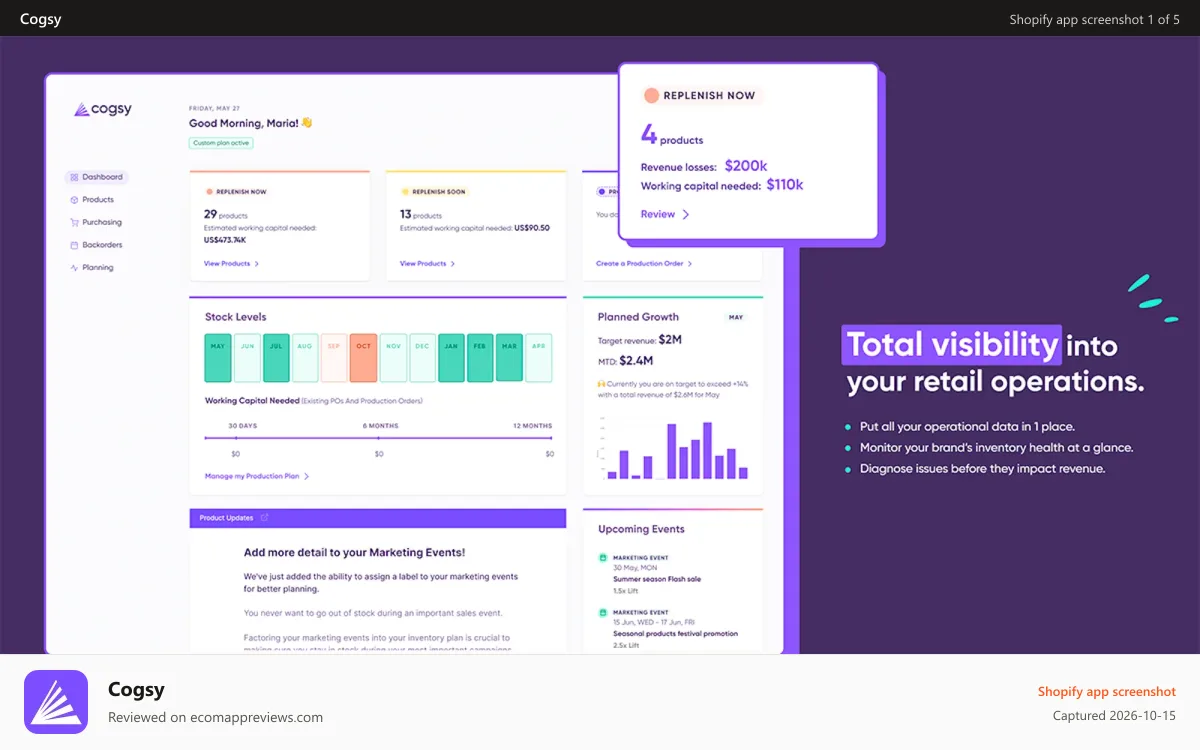Click chevron next to Review
Image resolution: width=1200 pixels, height=750 pixels.
coord(686,214)
